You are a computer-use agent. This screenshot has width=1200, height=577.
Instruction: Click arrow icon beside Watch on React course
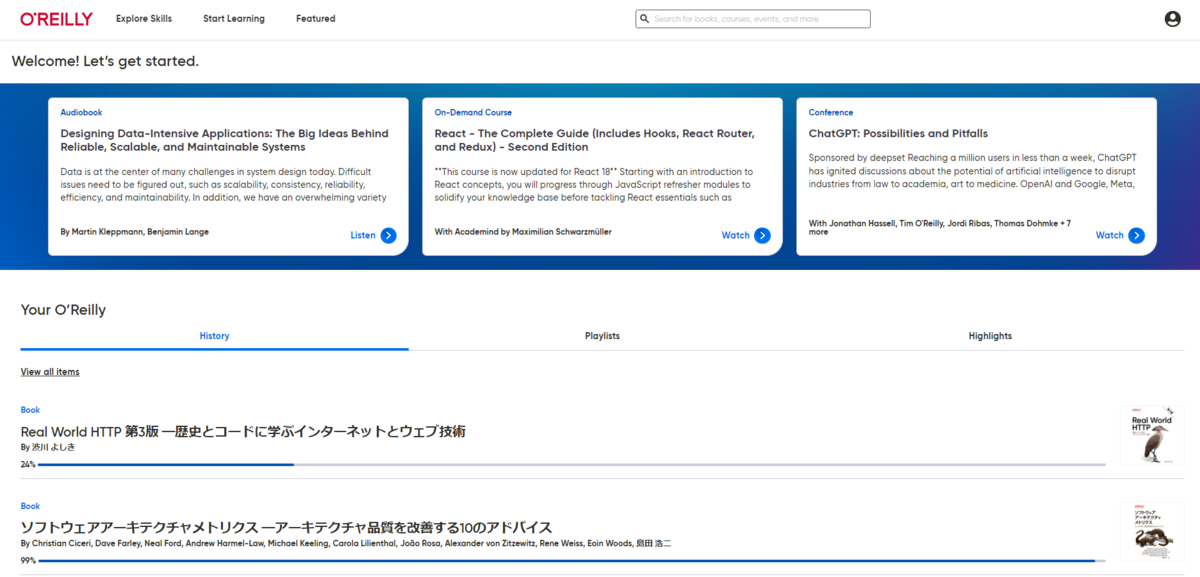point(762,236)
